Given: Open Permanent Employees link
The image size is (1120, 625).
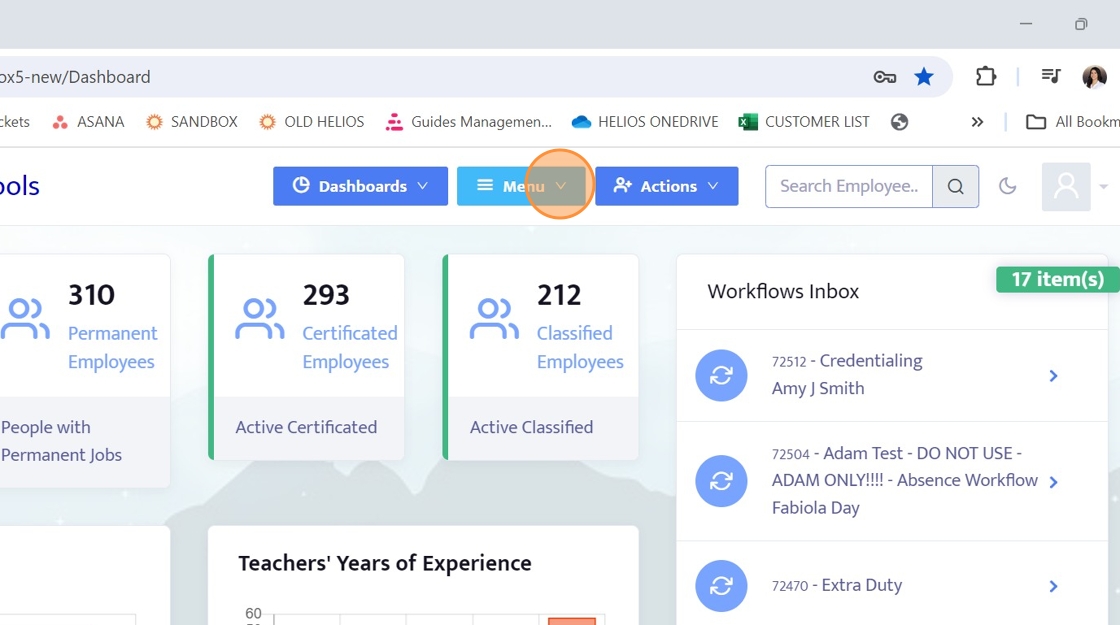Looking at the screenshot, I should pyautogui.click(x=112, y=347).
